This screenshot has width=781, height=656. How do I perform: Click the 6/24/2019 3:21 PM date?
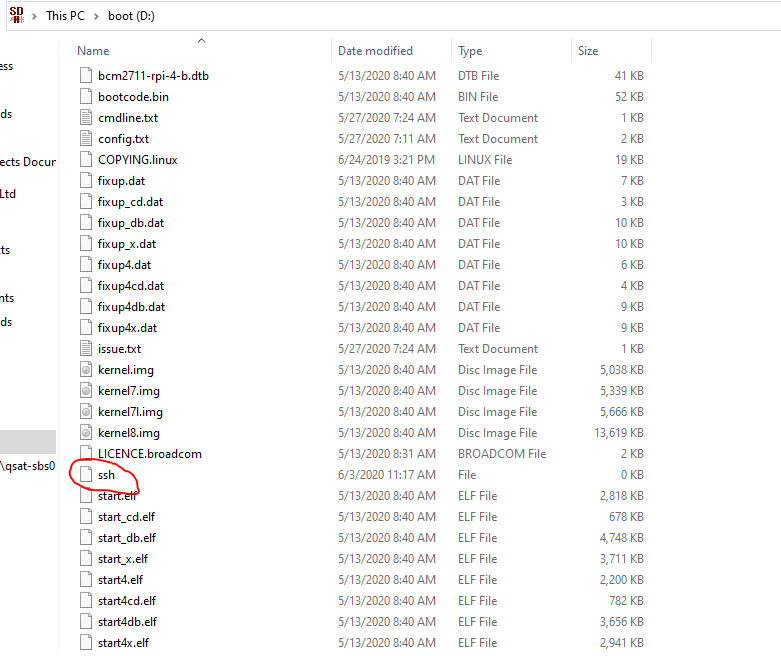pos(387,159)
